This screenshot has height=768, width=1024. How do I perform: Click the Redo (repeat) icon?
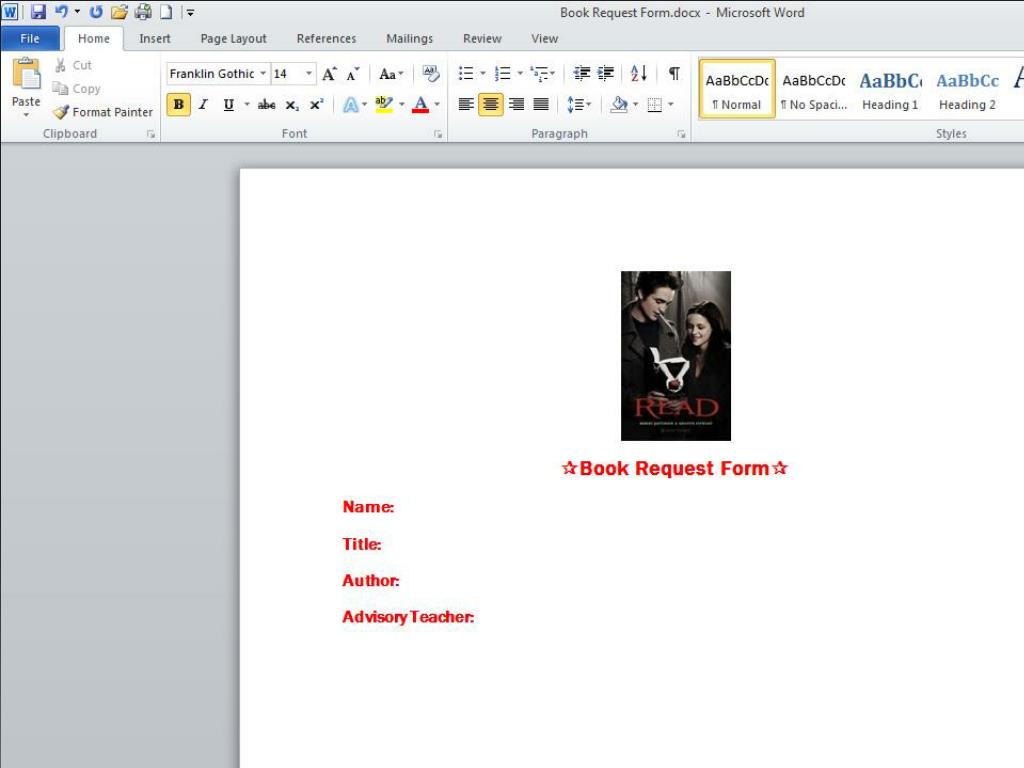(x=96, y=12)
